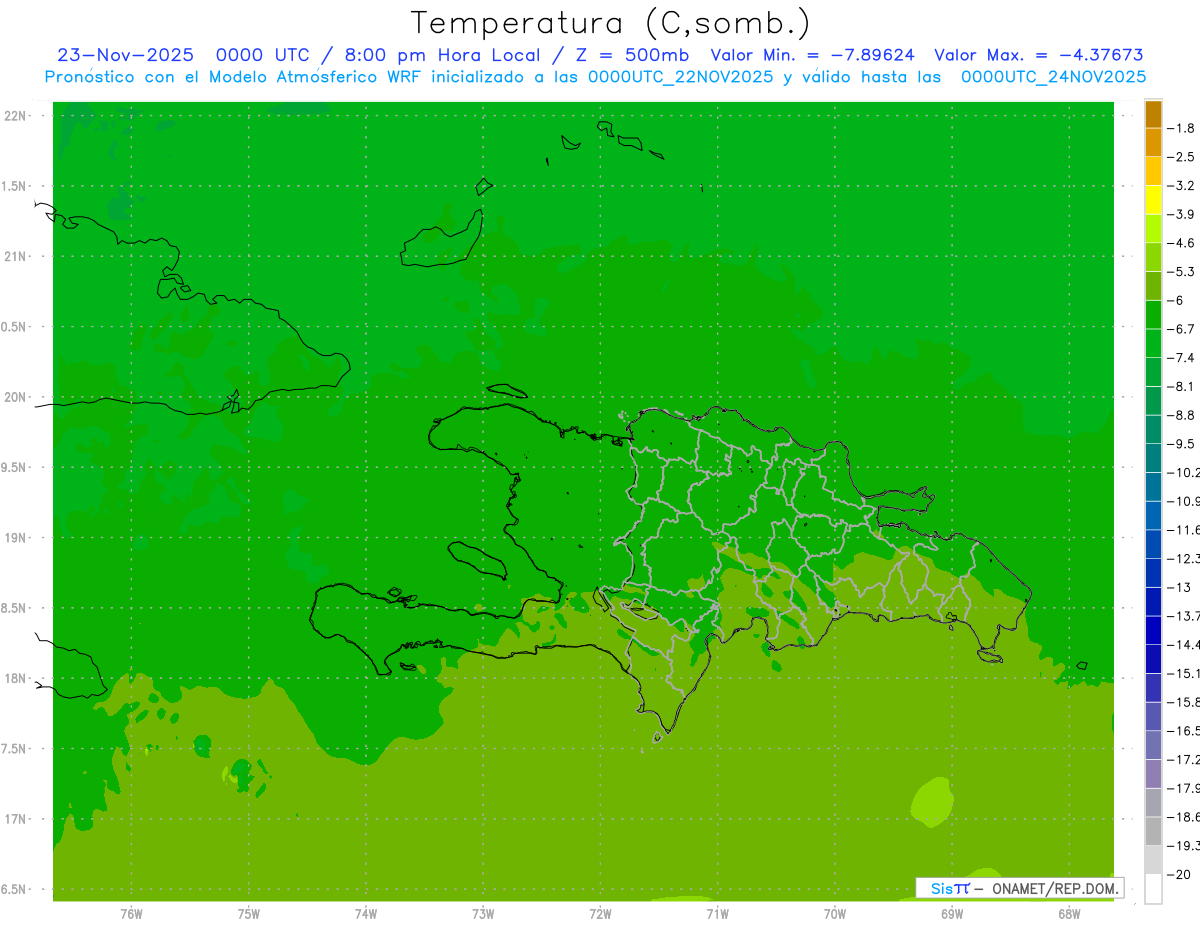Select the olive-green swatch between -5.3 and -6

(x=1153, y=286)
